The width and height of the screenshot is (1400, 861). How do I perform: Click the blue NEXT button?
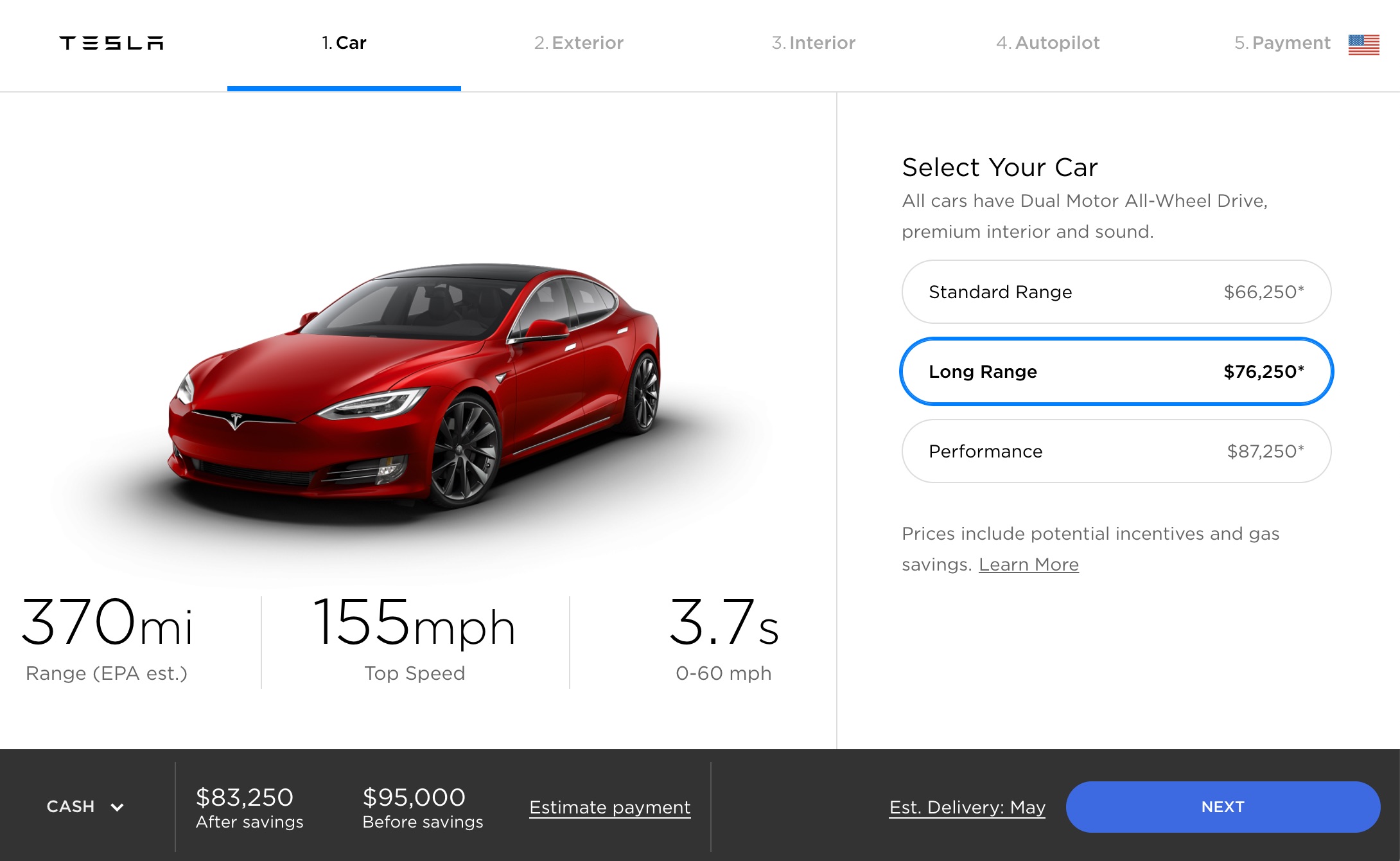[x=1223, y=807]
